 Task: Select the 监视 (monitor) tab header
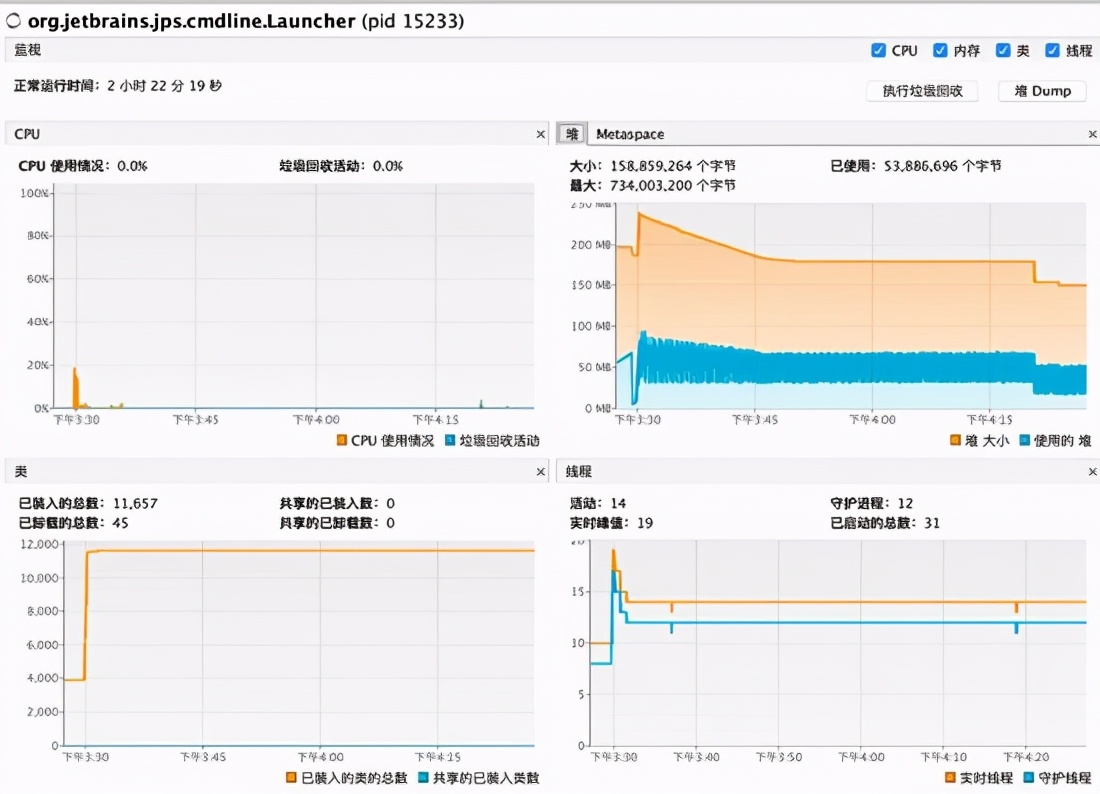(28, 50)
